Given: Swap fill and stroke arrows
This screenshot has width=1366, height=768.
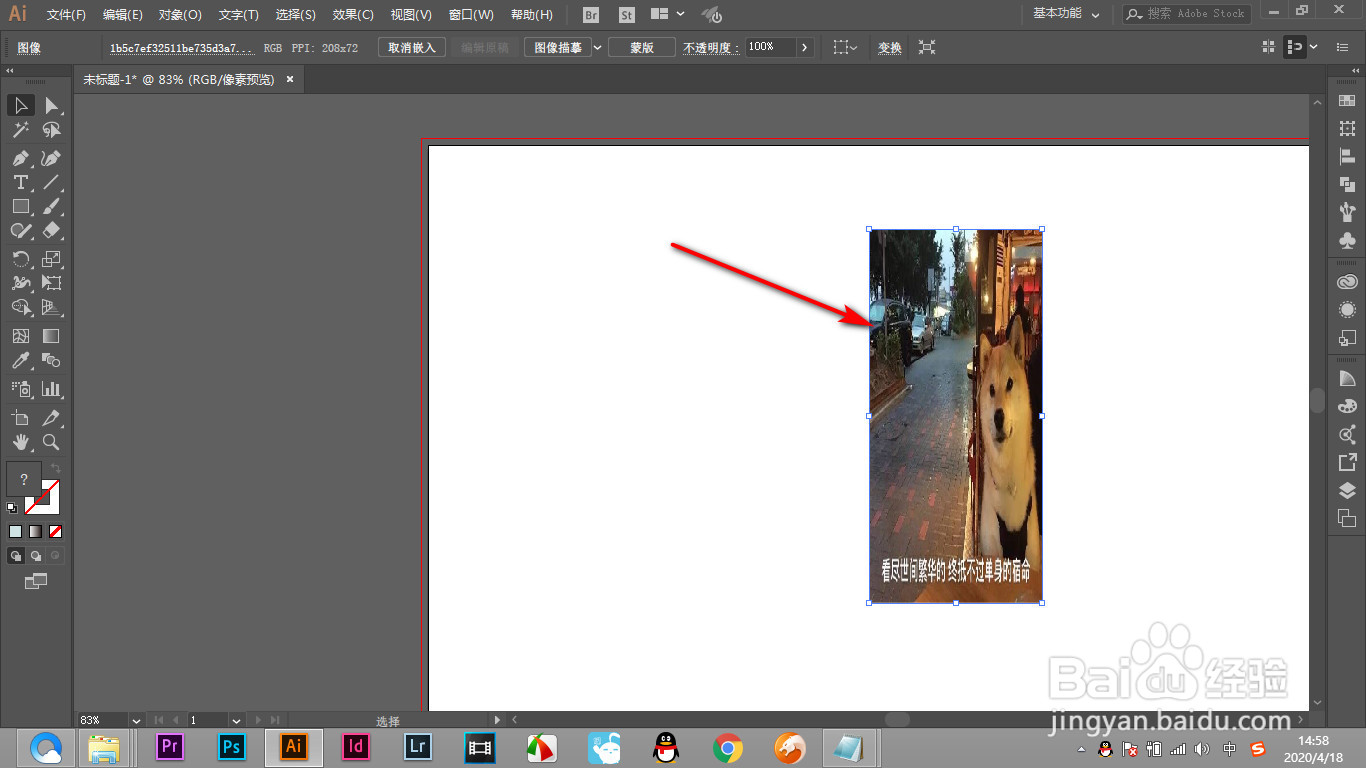Looking at the screenshot, I should coord(57,467).
